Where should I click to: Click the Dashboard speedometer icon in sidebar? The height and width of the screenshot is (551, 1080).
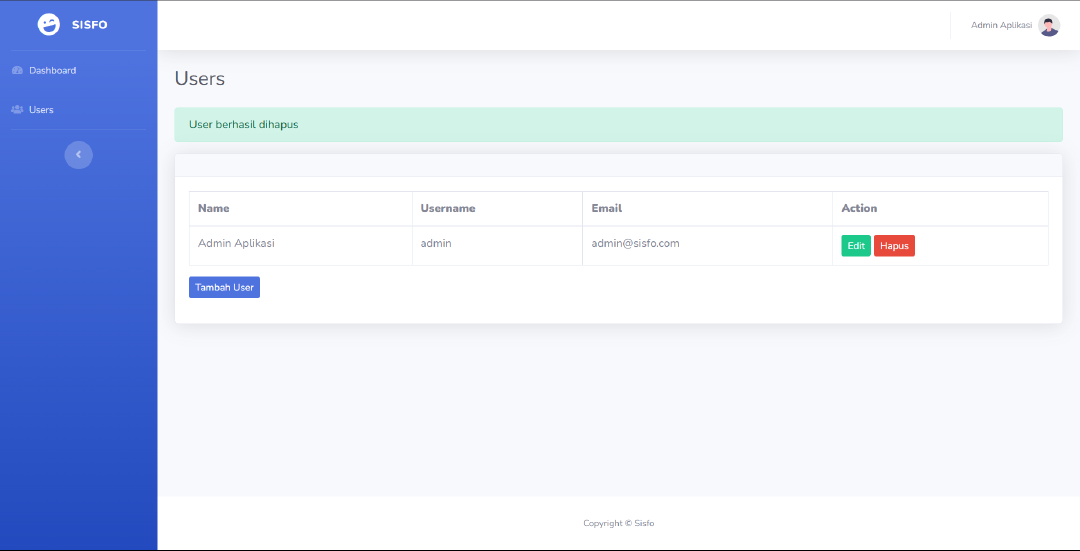point(17,71)
